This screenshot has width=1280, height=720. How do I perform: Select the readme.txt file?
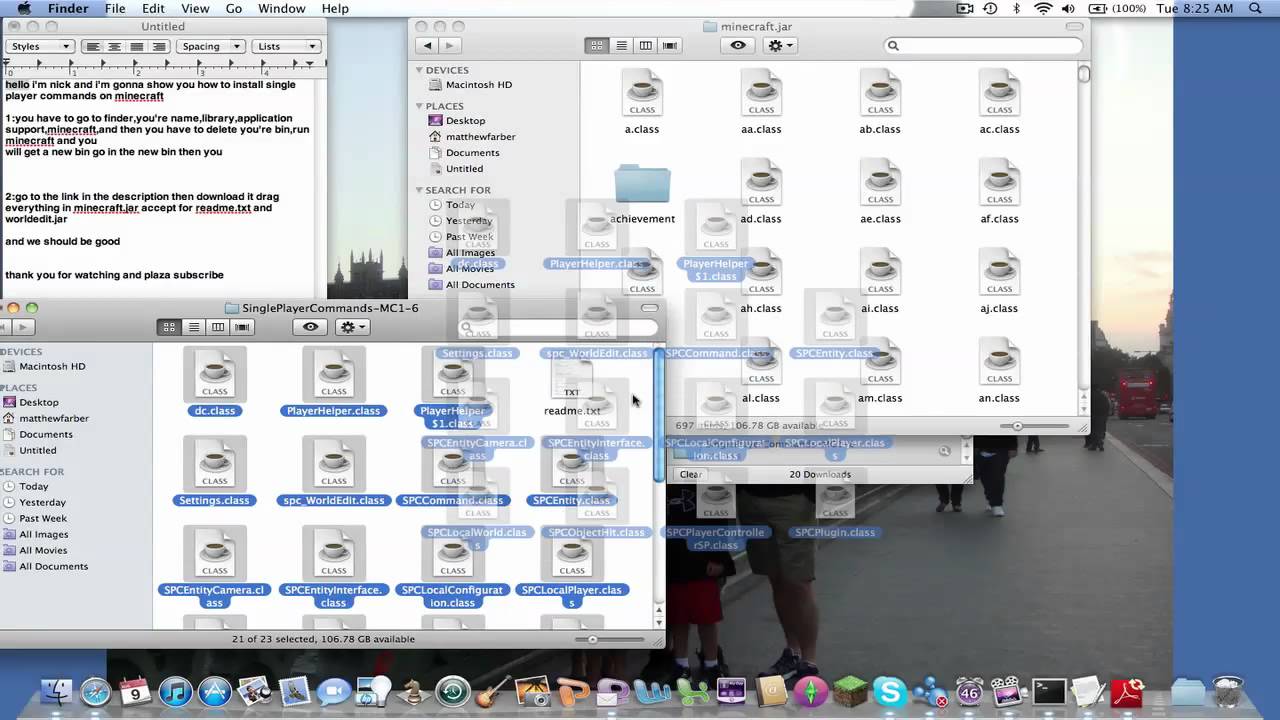tap(572, 388)
